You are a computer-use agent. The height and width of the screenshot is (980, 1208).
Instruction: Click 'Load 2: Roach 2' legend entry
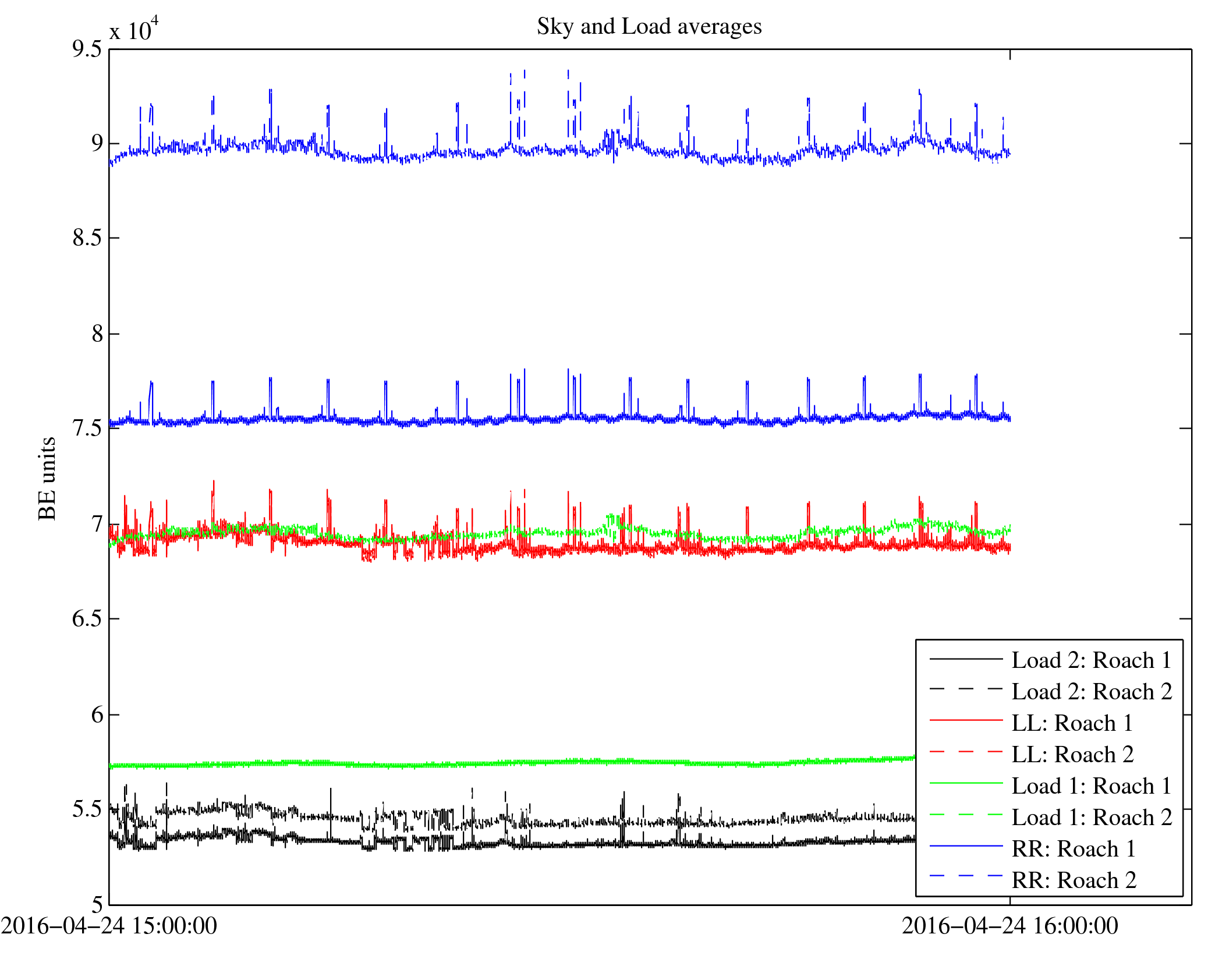1091,692
